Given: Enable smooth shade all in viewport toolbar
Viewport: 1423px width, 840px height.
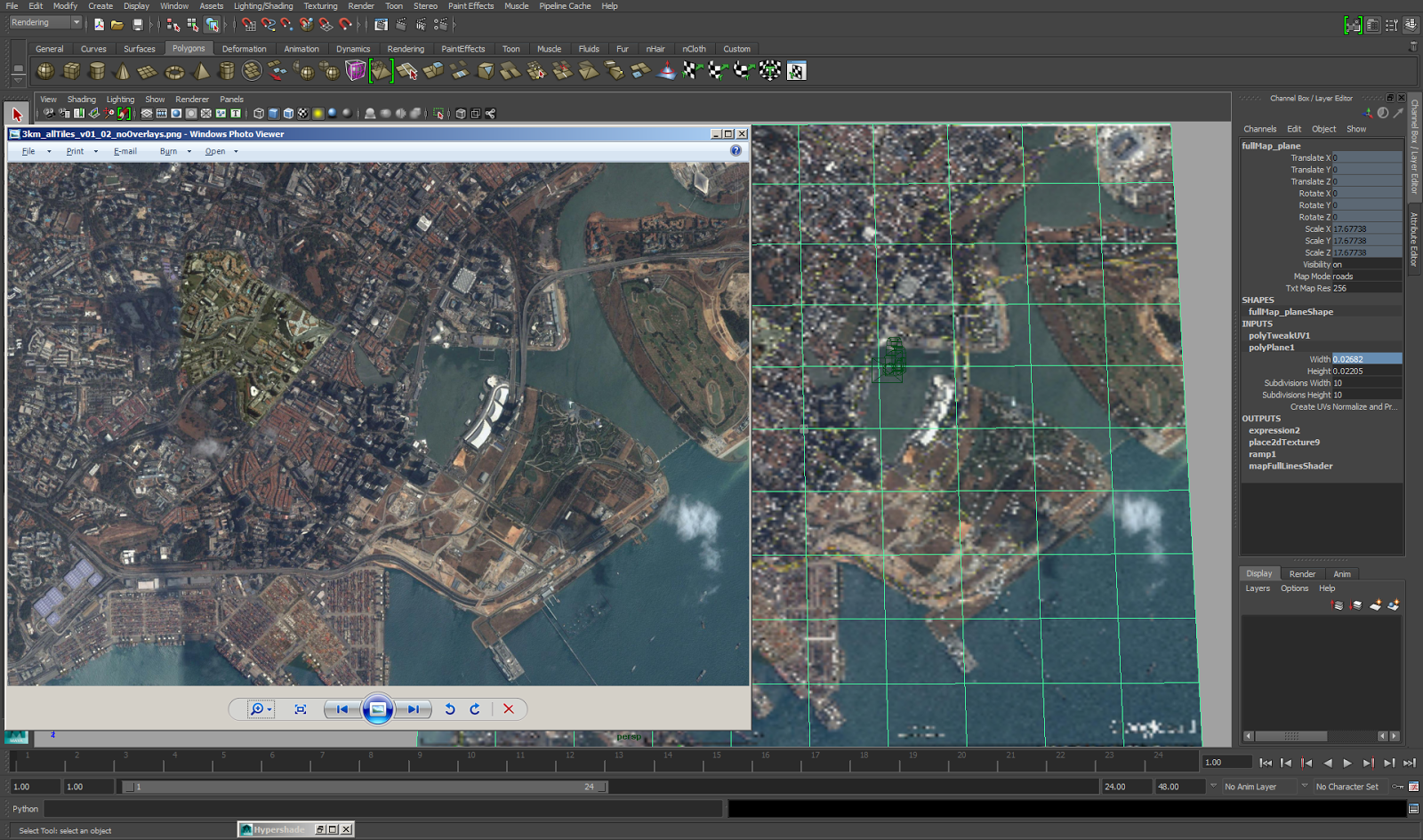Looking at the screenshot, I should (274, 114).
